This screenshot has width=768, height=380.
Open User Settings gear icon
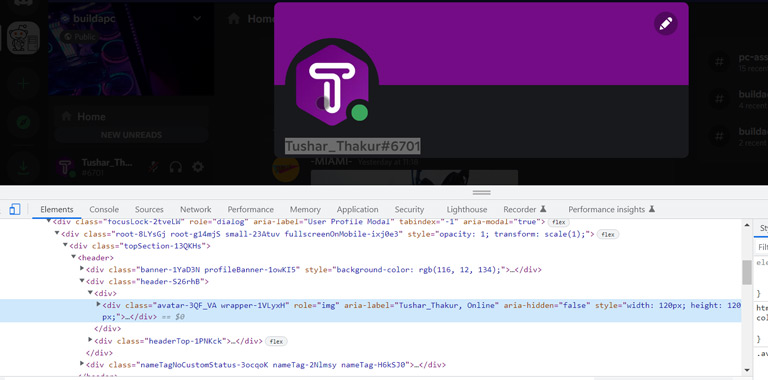coord(198,167)
